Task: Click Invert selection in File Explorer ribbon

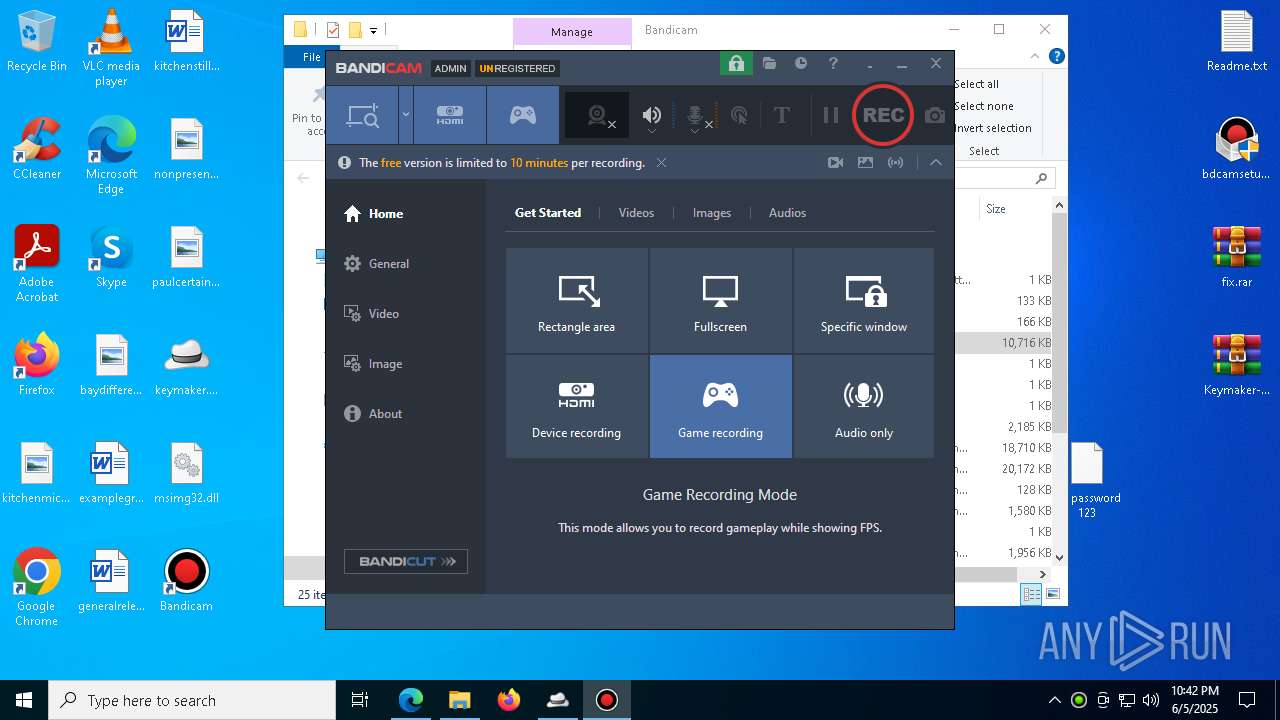Action: [993, 128]
